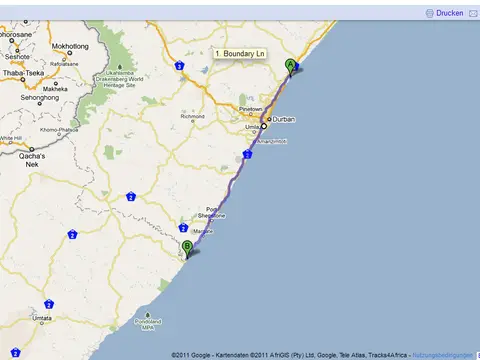The image size is (480, 360).
Task: Click the Pondoland MPA park icon
Action: [148, 315]
